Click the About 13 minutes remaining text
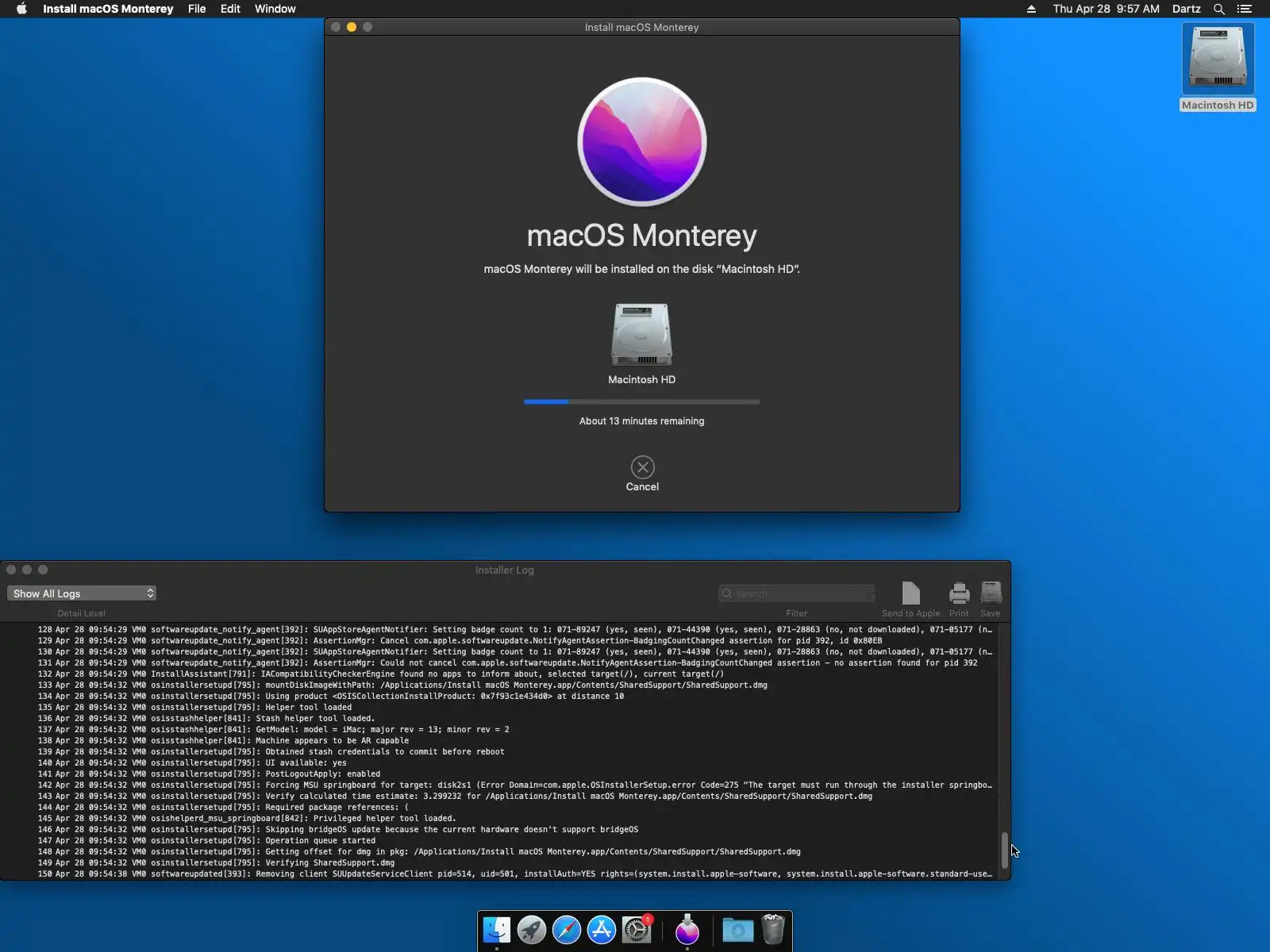 pos(641,421)
